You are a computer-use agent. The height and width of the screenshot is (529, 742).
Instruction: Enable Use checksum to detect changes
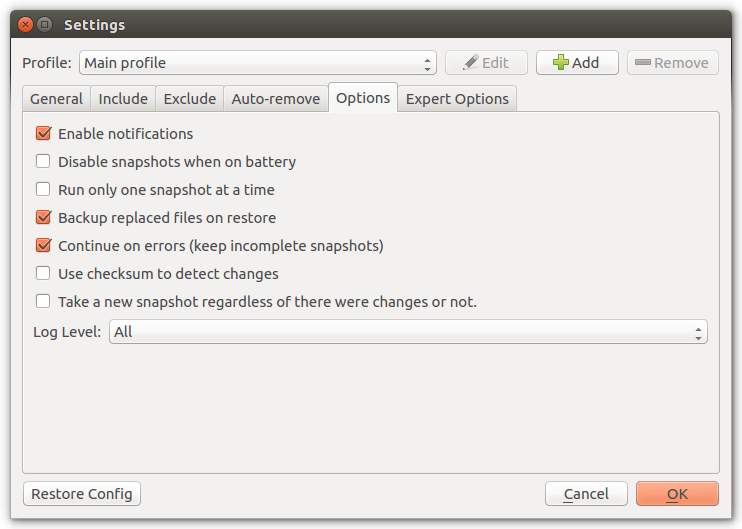(43, 273)
